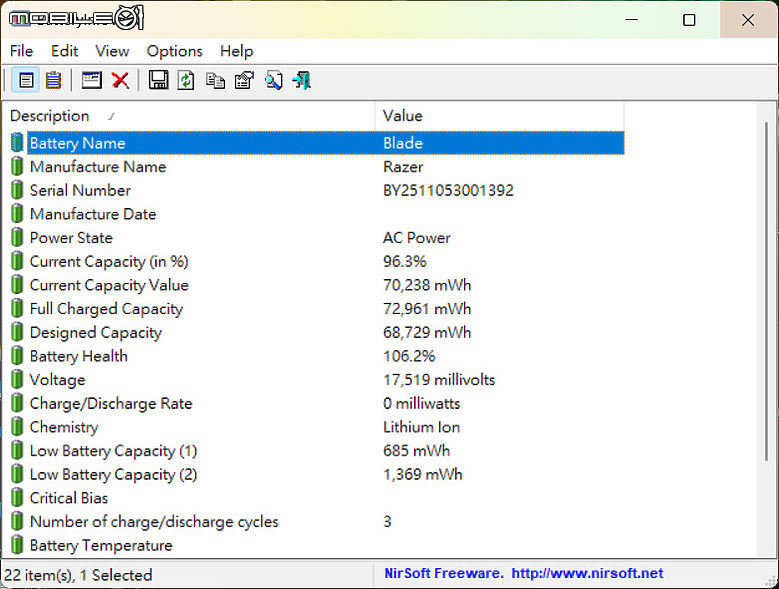The width and height of the screenshot is (779, 589).
Task: Switch to the Battery Log view icon
Action: [x=53, y=80]
